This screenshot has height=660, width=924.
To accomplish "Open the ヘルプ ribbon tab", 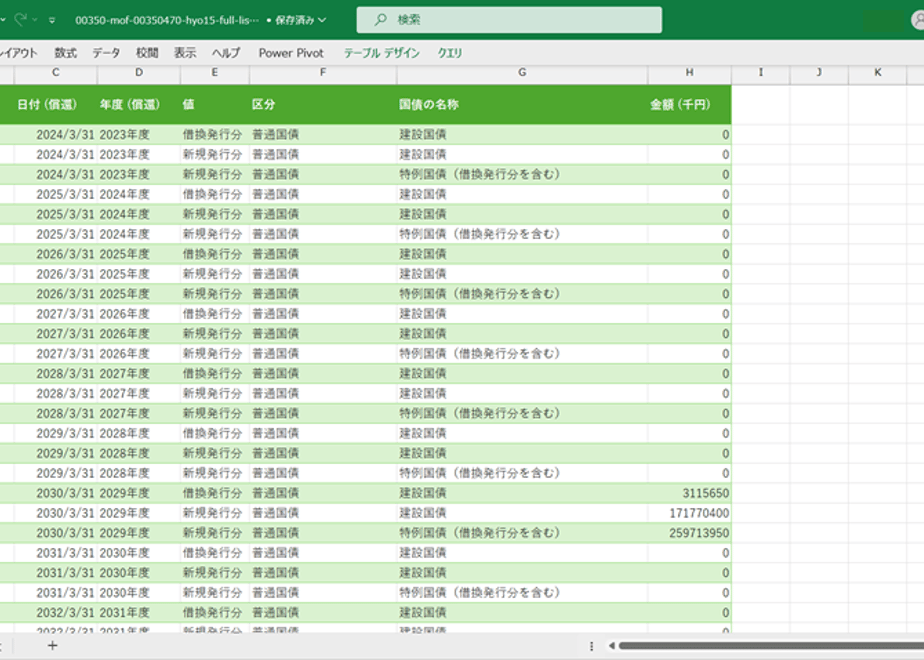I will [x=226, y=53].
